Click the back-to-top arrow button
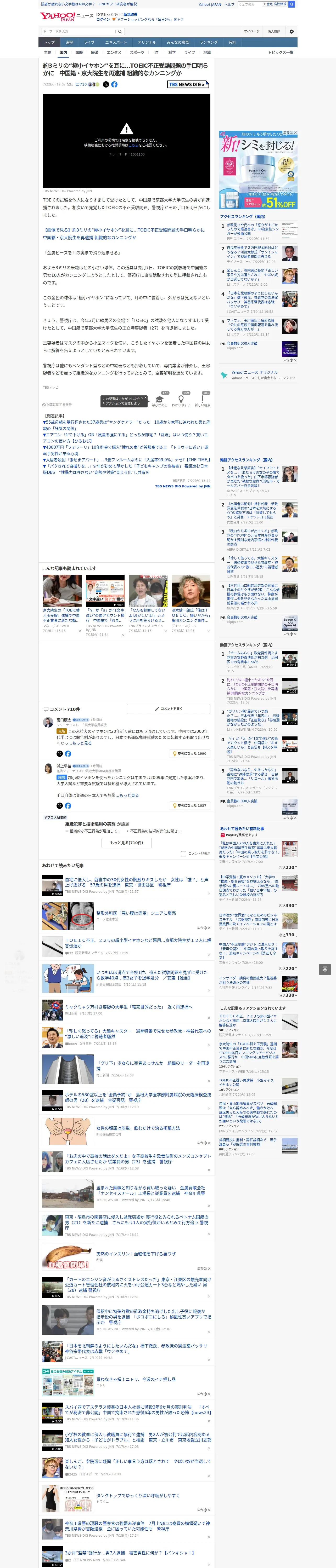Image resolution: width=336 pixels, height=1568 pixels. 324,969
